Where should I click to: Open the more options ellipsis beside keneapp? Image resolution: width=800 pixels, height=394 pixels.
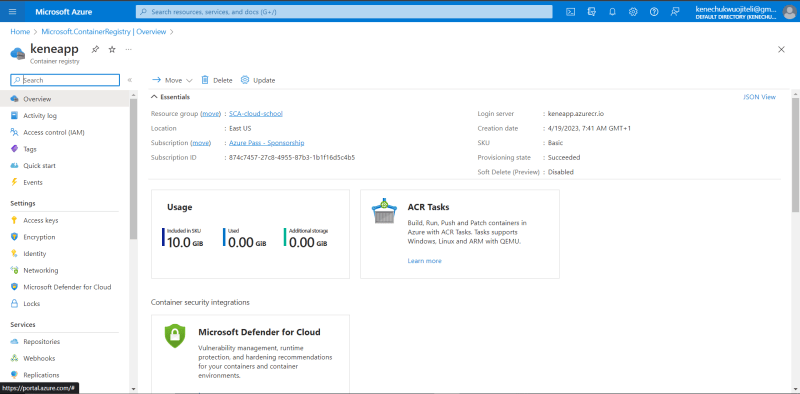click(x=129, y=50)
